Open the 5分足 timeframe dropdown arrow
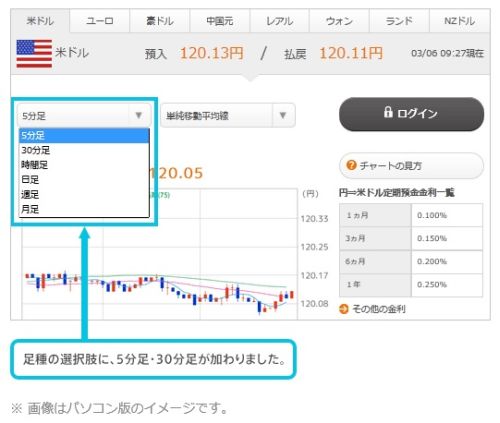Screen dimensions: 500x423 [x=139, y=115]
